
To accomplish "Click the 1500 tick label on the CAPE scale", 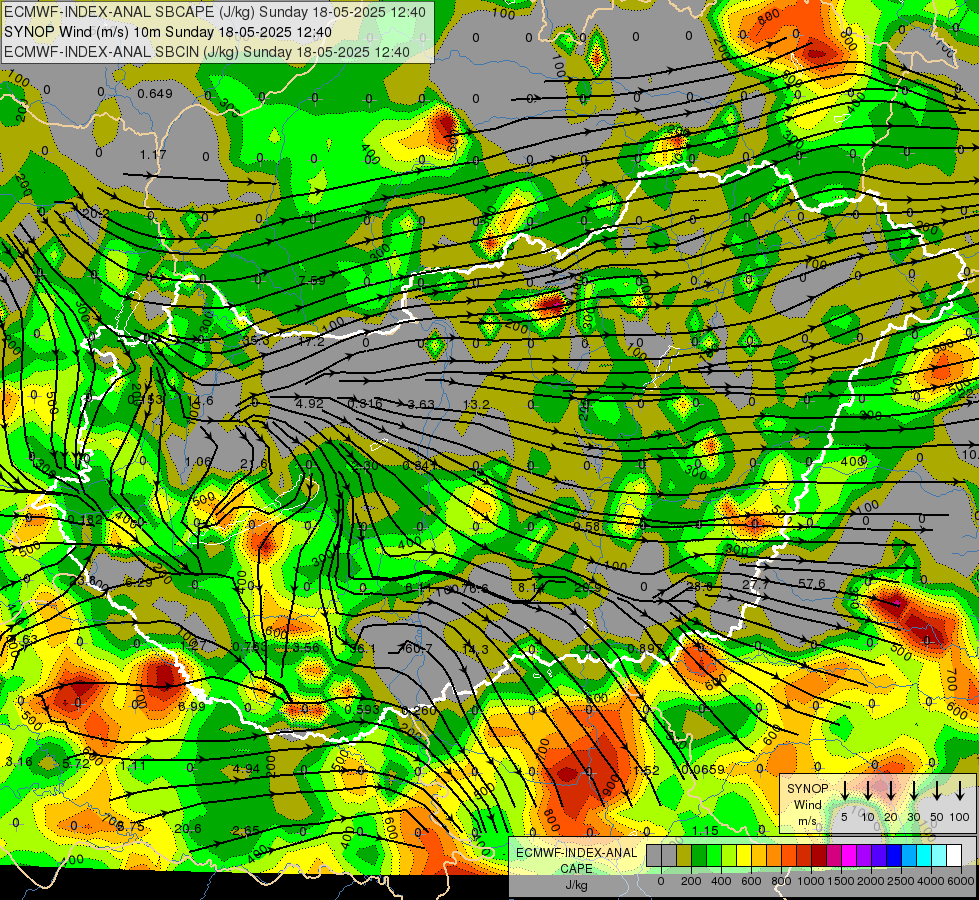I will [x=841, y=881].
